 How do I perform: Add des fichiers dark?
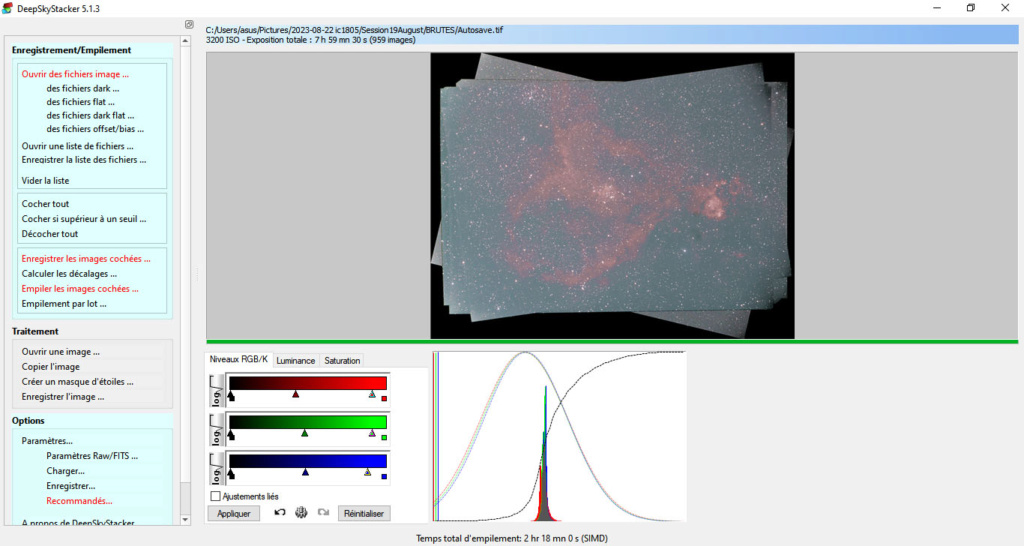point(83,88)
